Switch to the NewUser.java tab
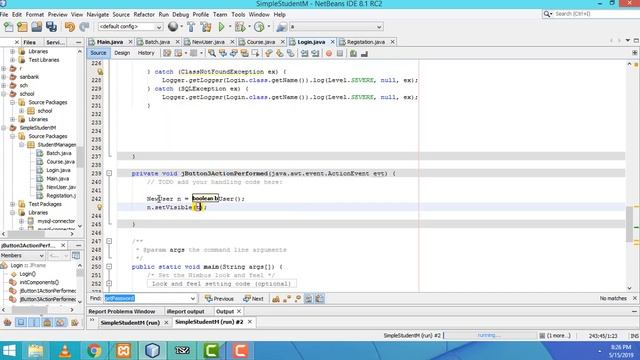Image resolution: width=640 pixels, height=360 pixels. [x=208, y=42]
